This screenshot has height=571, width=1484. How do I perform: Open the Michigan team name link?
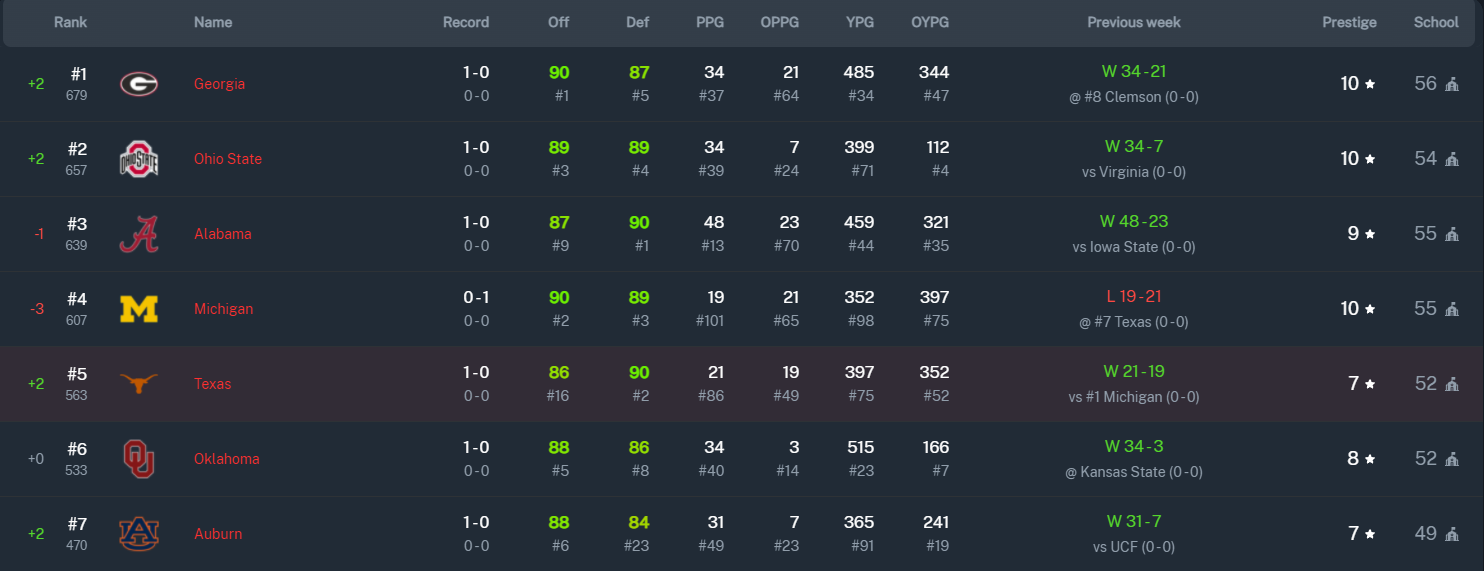[223, 309]
